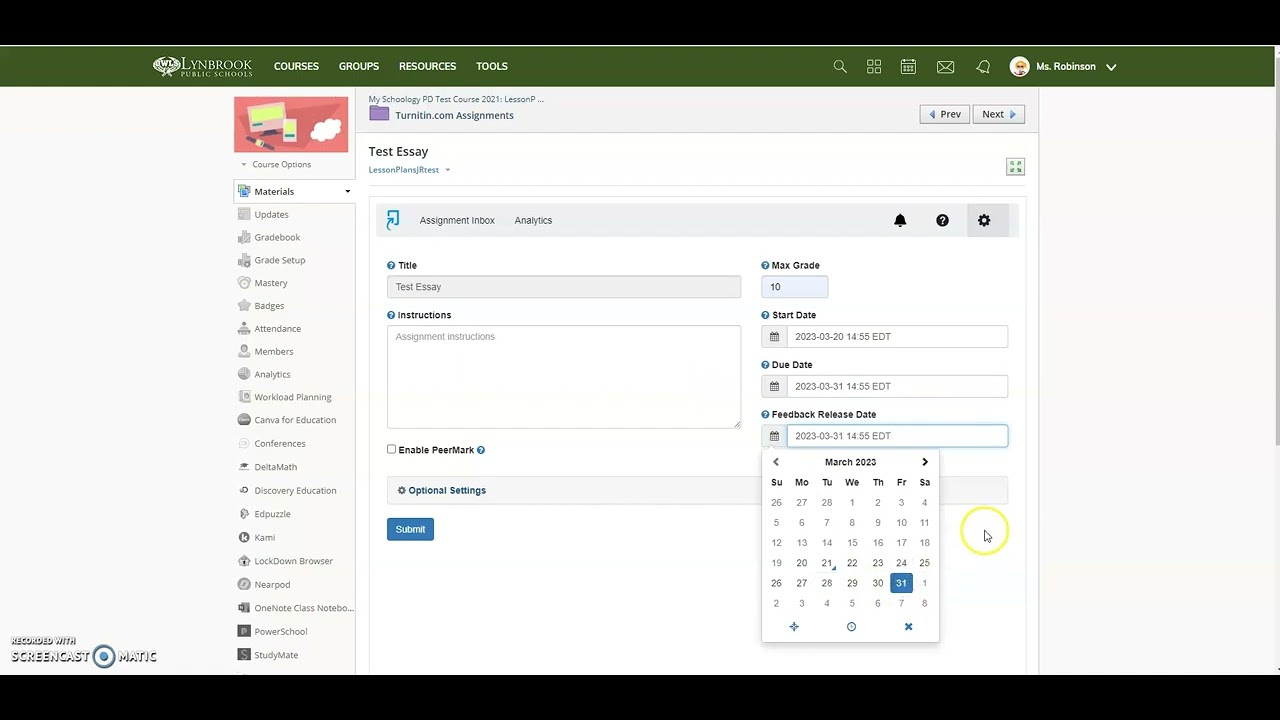
Task: Click the Turnitin bell notification icon
Action: click(900, 220)
